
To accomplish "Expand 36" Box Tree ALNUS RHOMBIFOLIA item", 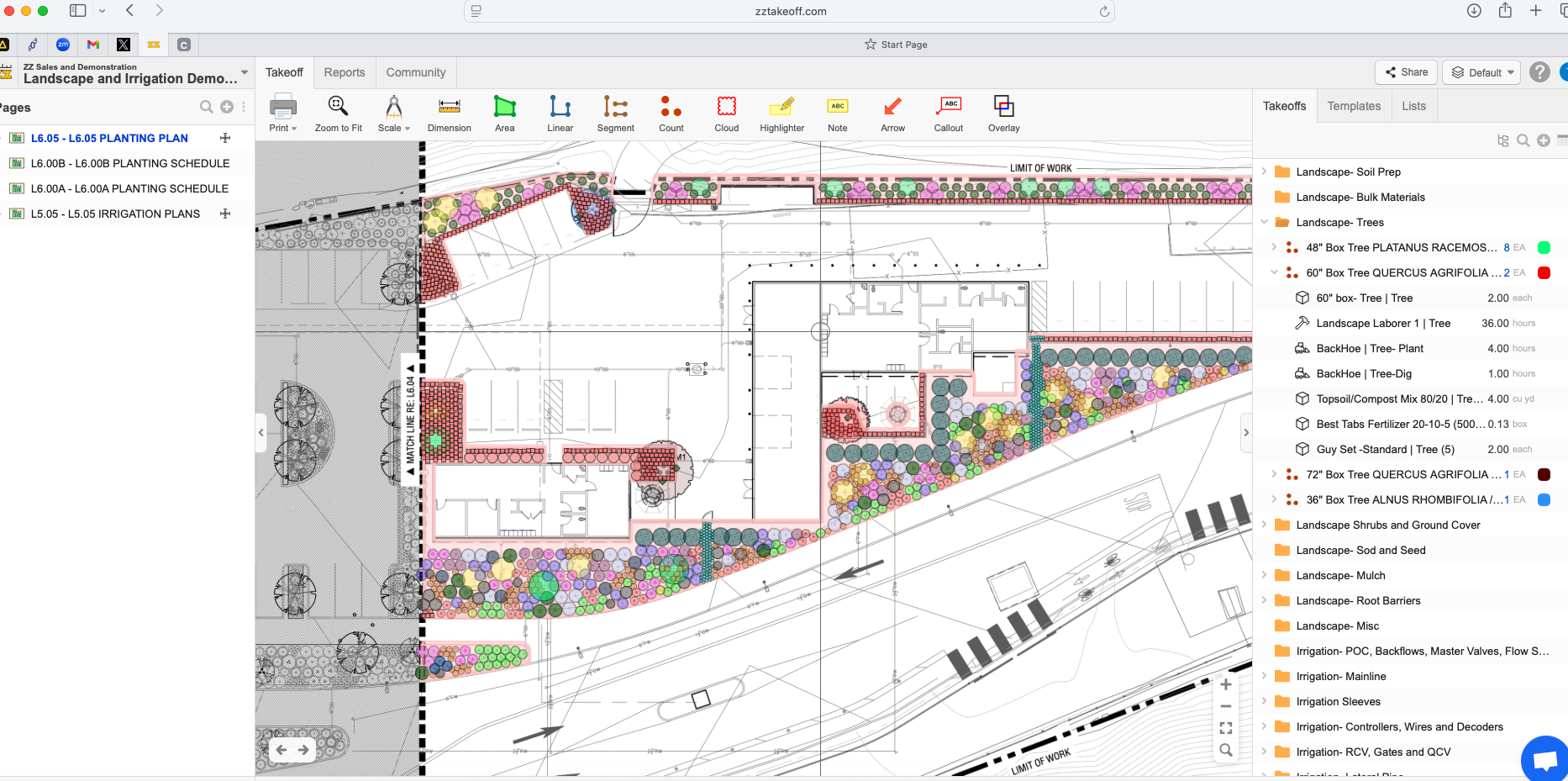I will click(x=1274, y=499).
